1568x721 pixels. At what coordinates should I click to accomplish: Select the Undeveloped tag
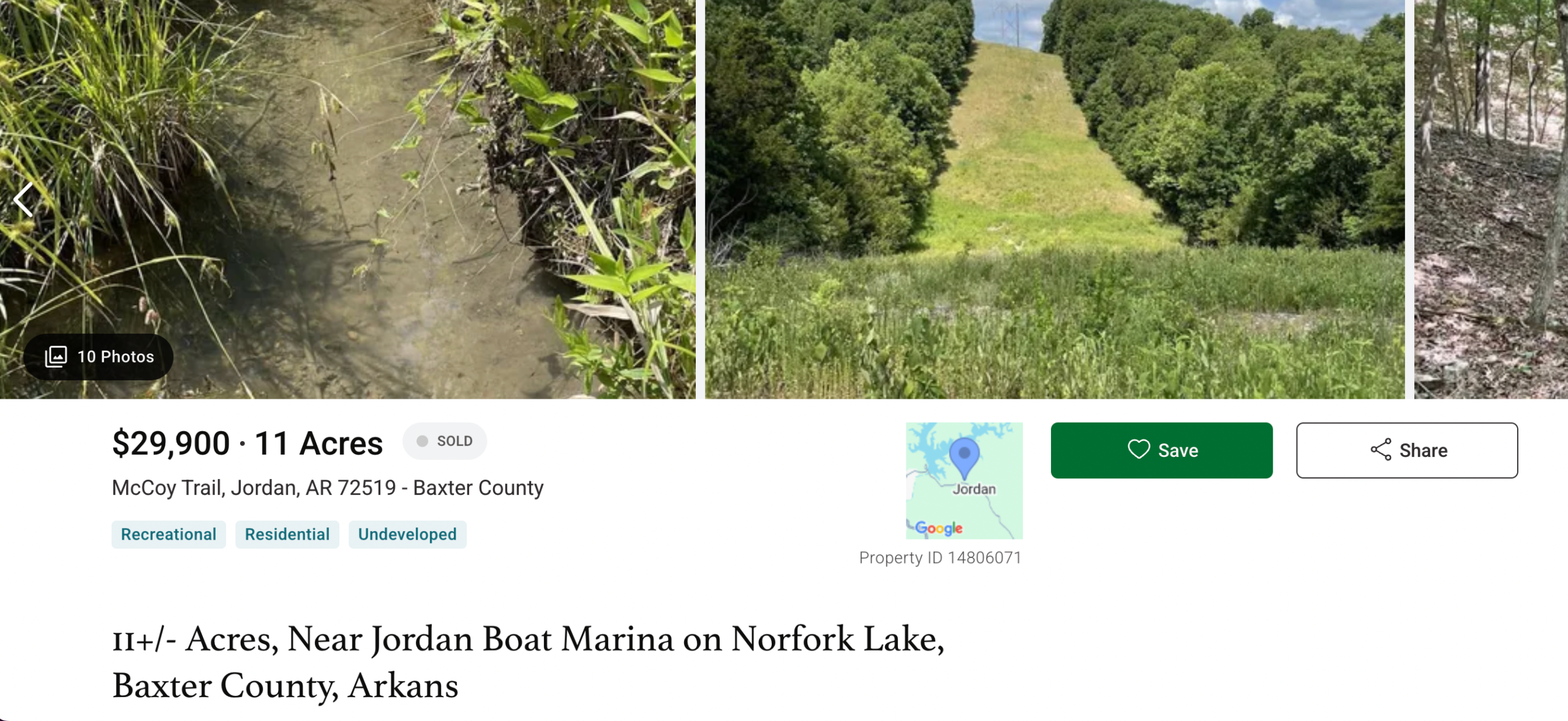407,534
